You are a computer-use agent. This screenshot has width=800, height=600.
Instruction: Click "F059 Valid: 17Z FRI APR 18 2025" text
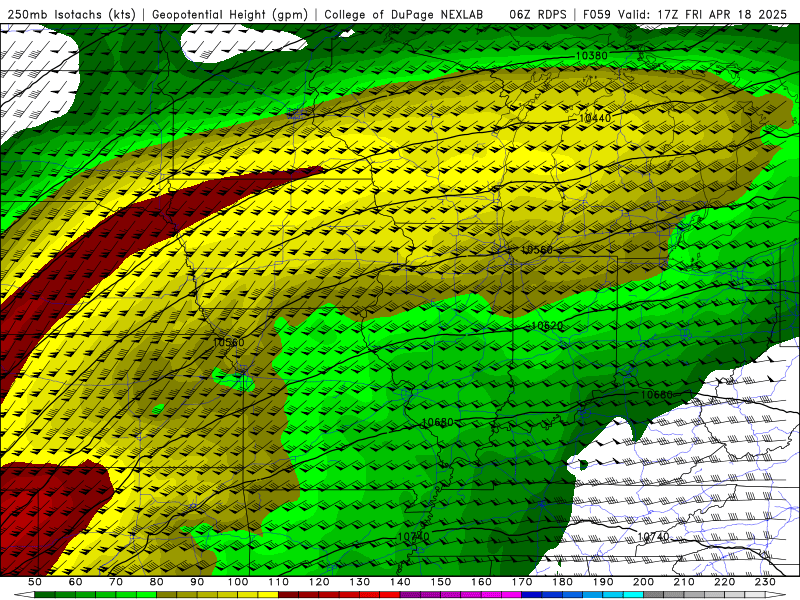click(x=685, y=14)
